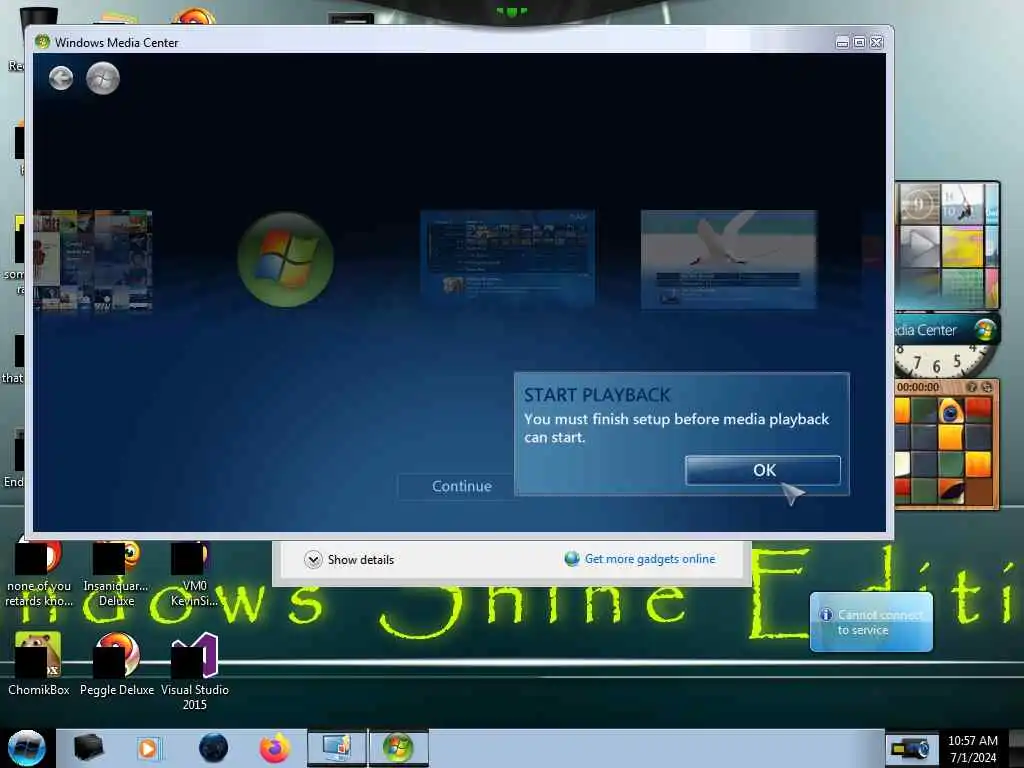
Task: Open the Peggle Deluxe desktop icon
Action: click(x=117, y=664)
